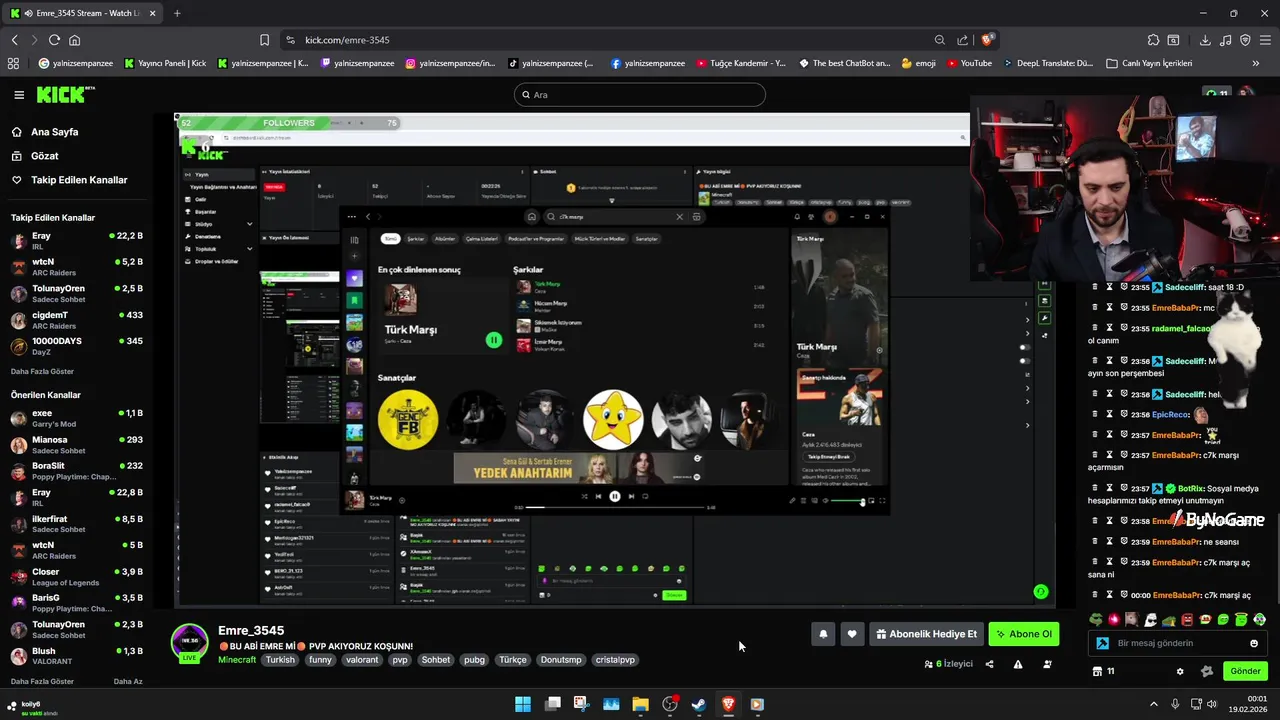Screen dimensions: 1280x720
Task: Open exee channel in recommended list
Action: pyautogui.click(x=77, y=418)
